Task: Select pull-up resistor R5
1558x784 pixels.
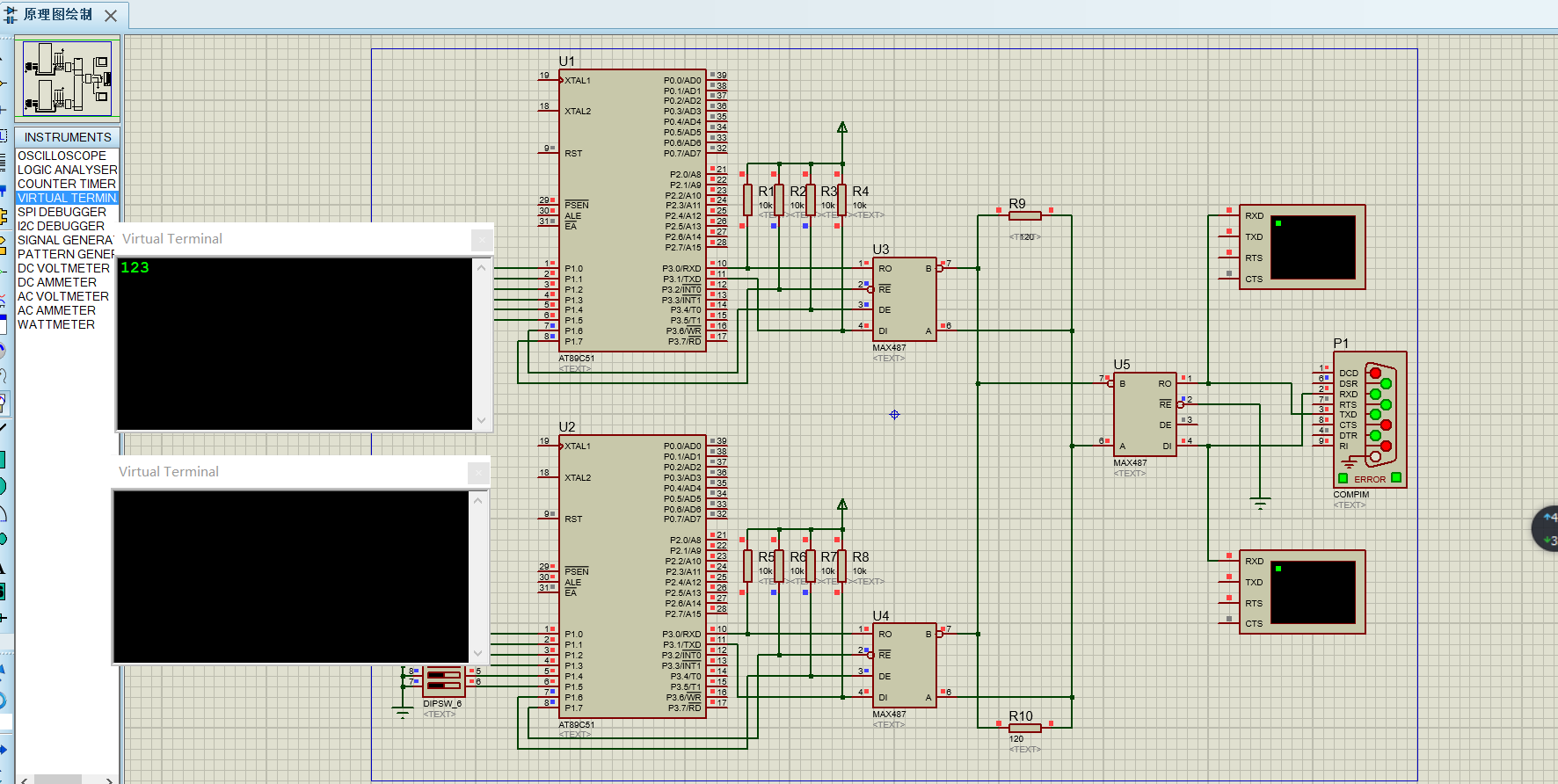Action: point(748,566)
